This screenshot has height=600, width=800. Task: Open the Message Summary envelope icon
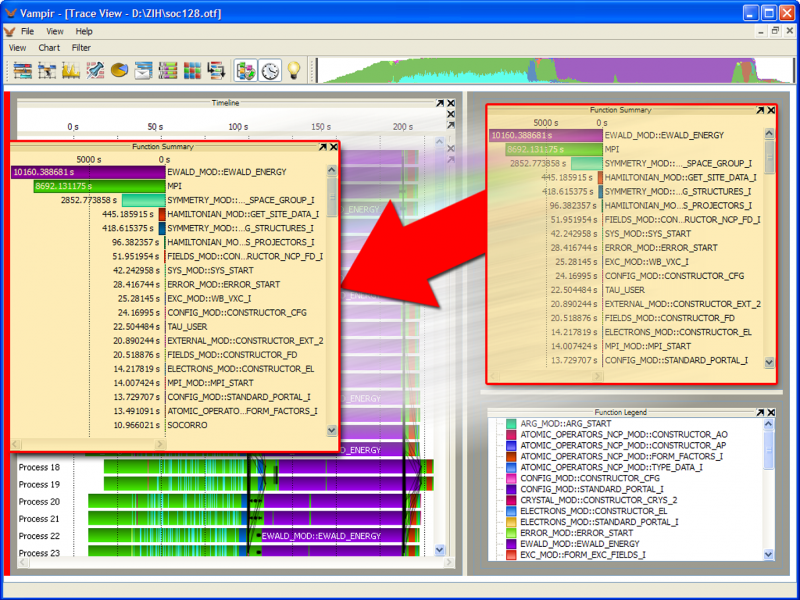click(x=143, y=70)
